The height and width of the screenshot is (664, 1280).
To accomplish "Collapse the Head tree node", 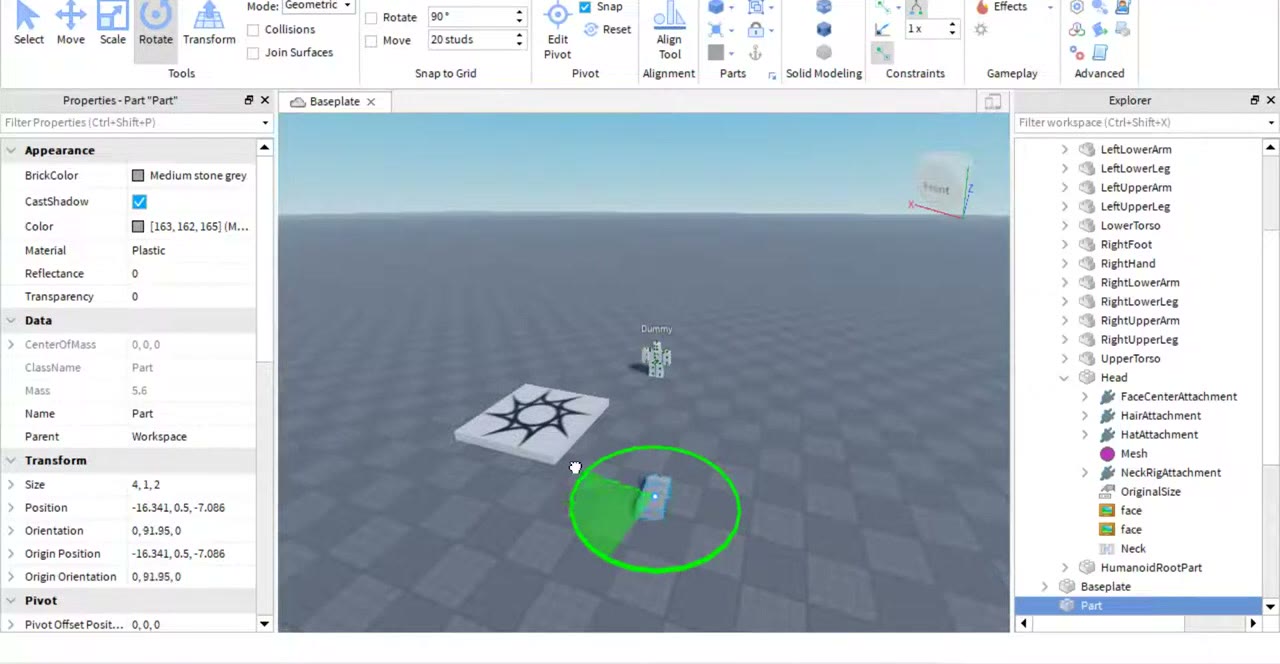I will coord(1064,378).
